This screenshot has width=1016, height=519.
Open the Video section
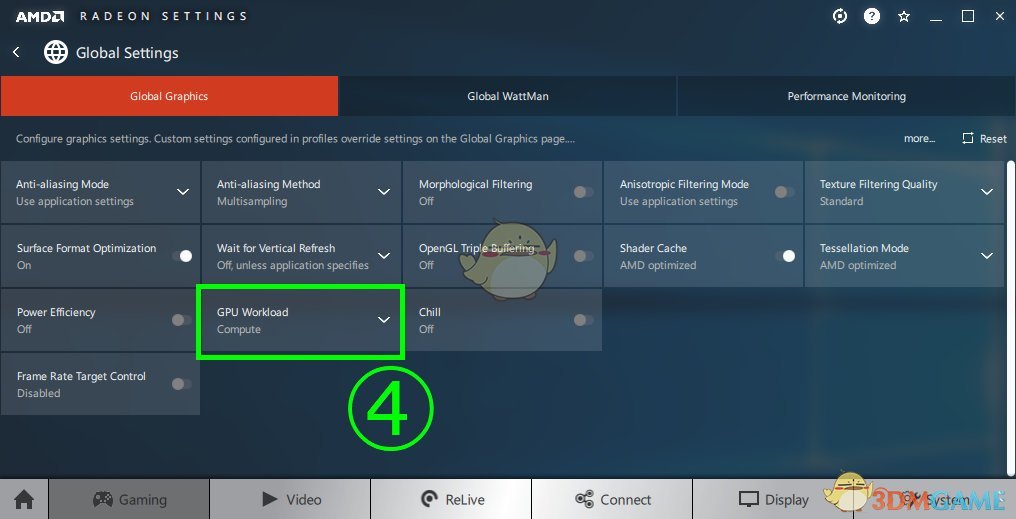pos(290,500)
